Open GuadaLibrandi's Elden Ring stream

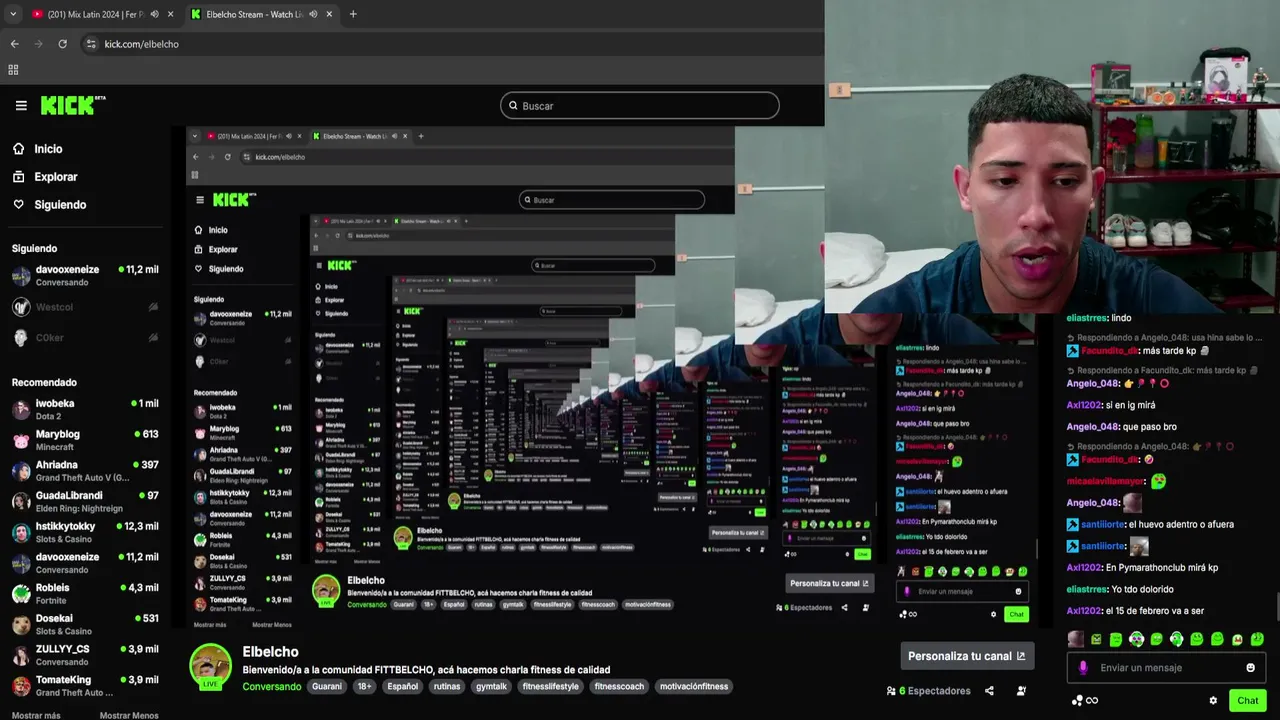(x=85, y=501)
